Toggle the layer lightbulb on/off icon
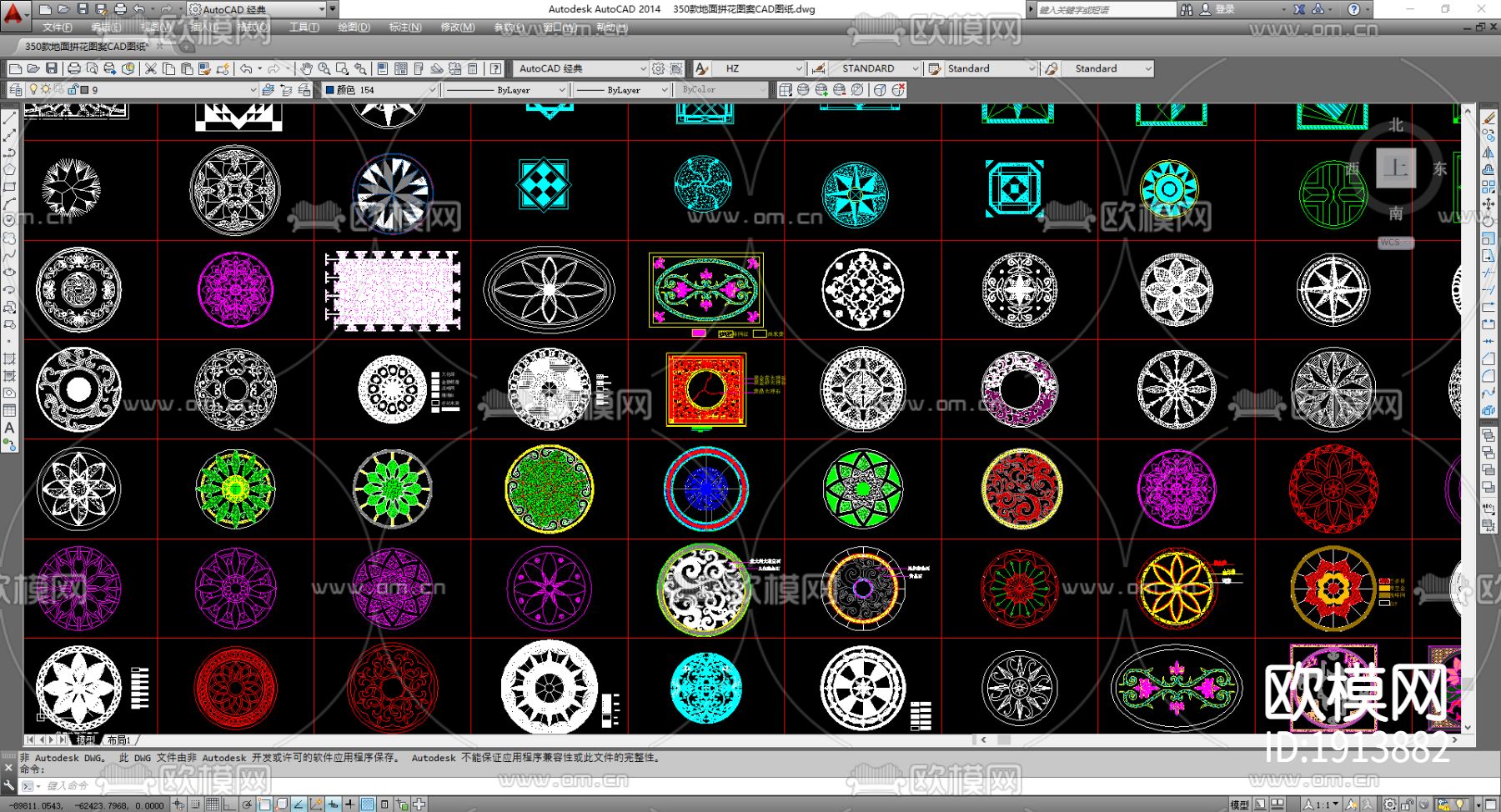Screen dimensions: 1501x812 [x=33, y=89]
